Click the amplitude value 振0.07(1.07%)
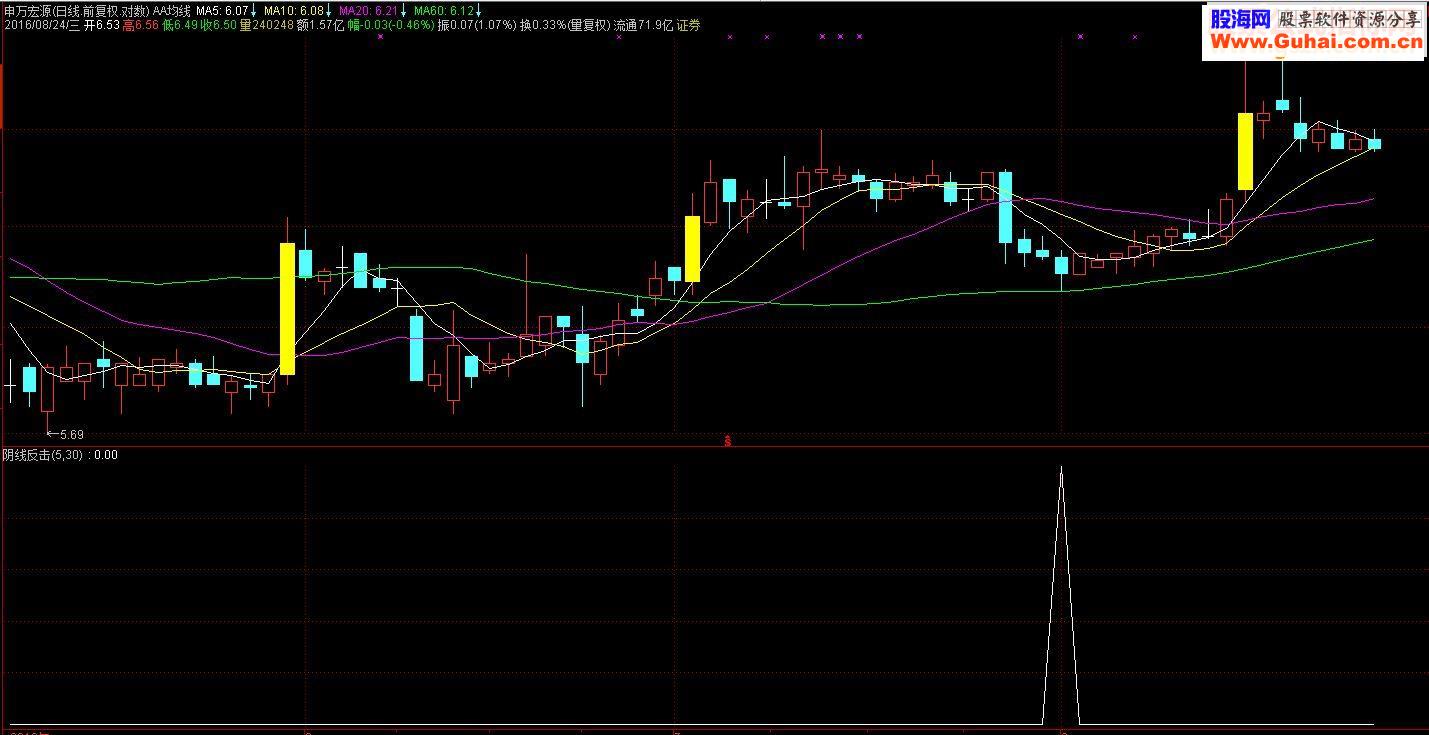This screenshot has width=1429, height=735. 476,25
